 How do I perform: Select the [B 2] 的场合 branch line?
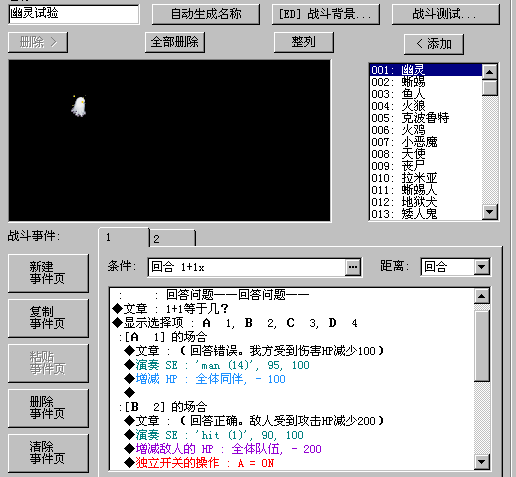pyautogui.click(x=292, y=407)
